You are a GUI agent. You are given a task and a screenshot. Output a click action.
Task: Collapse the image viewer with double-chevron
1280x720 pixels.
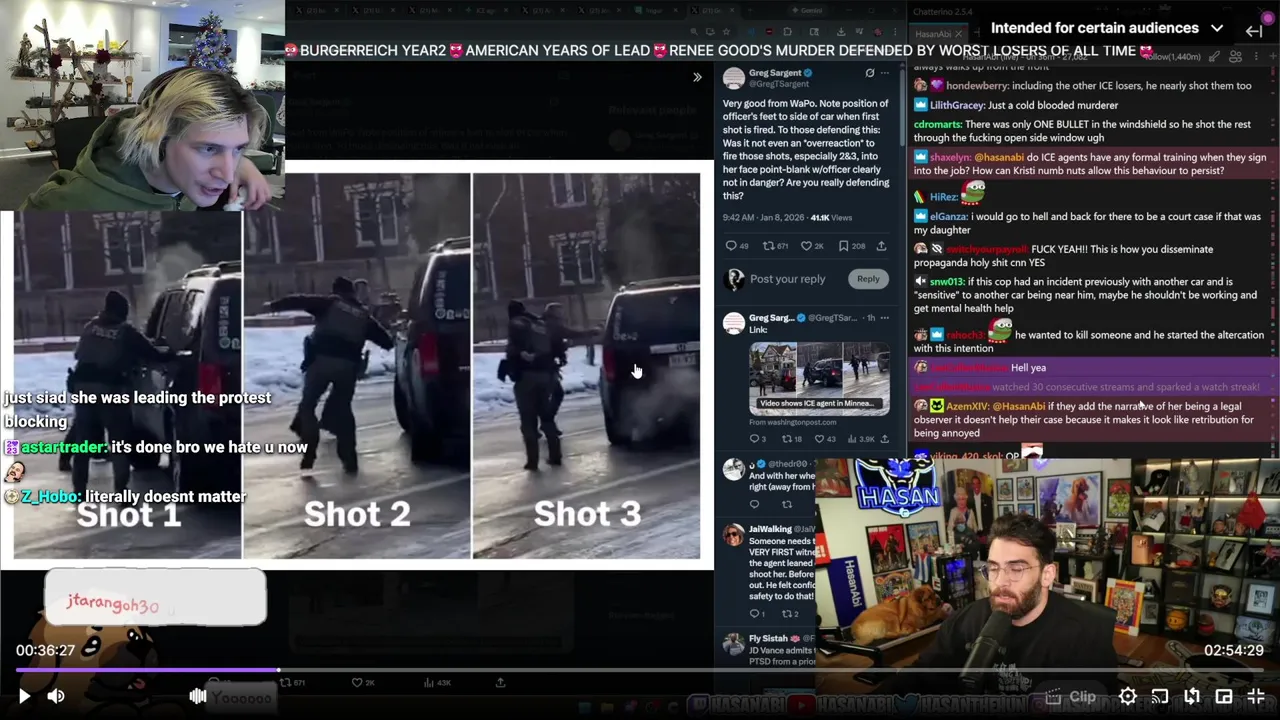pyautogui.click(x=697, y=77)
